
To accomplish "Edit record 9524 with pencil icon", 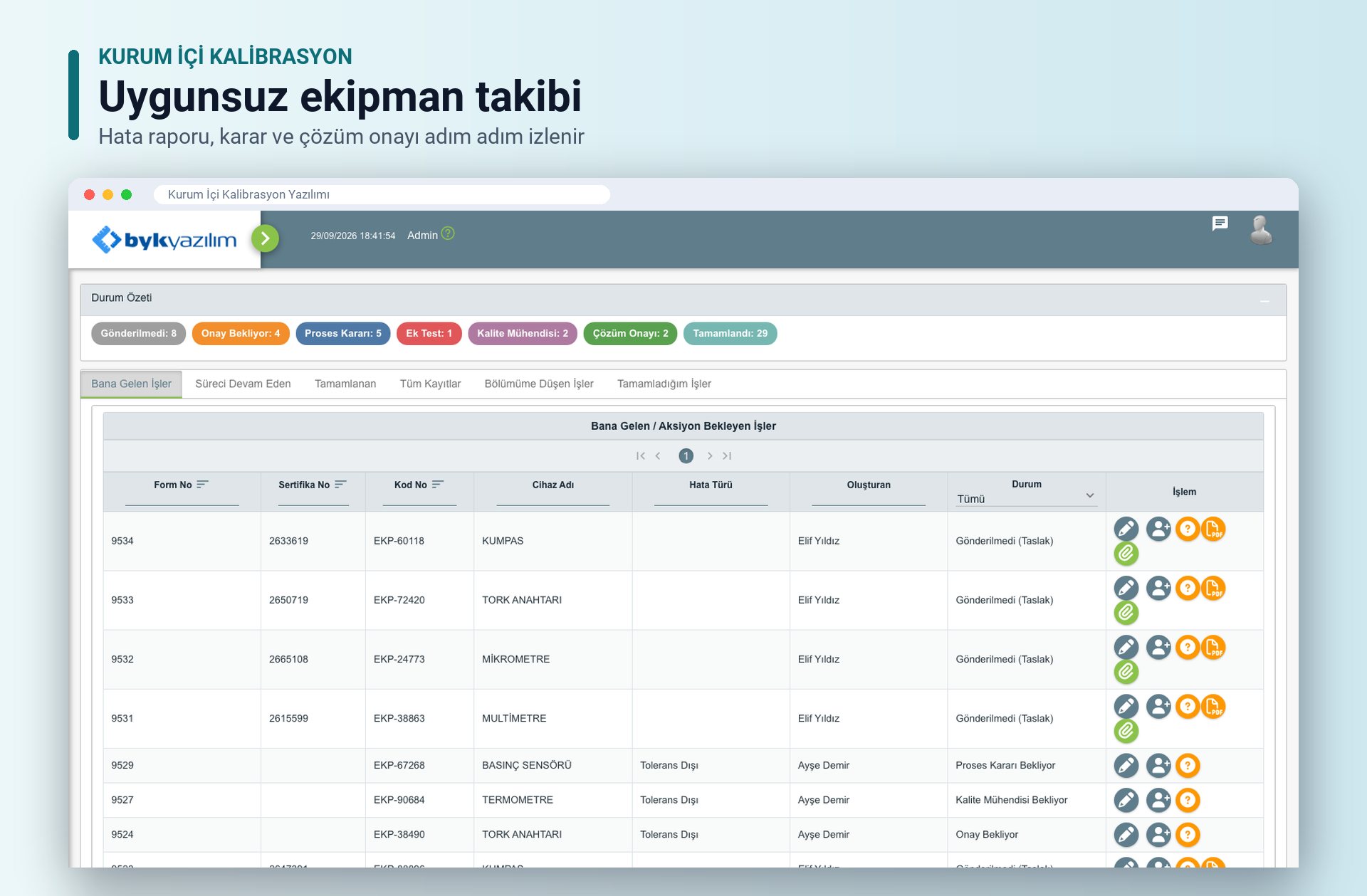I will 1126,834.
